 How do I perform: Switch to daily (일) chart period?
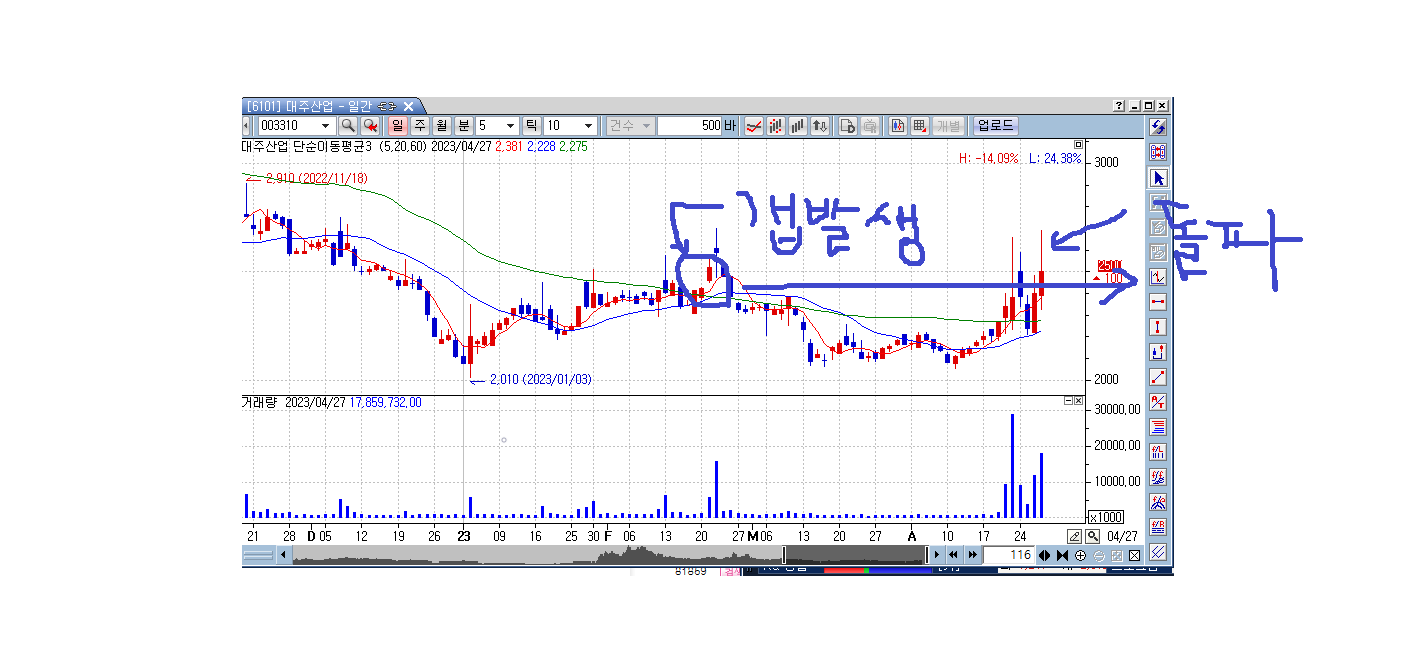click(397, 126)
